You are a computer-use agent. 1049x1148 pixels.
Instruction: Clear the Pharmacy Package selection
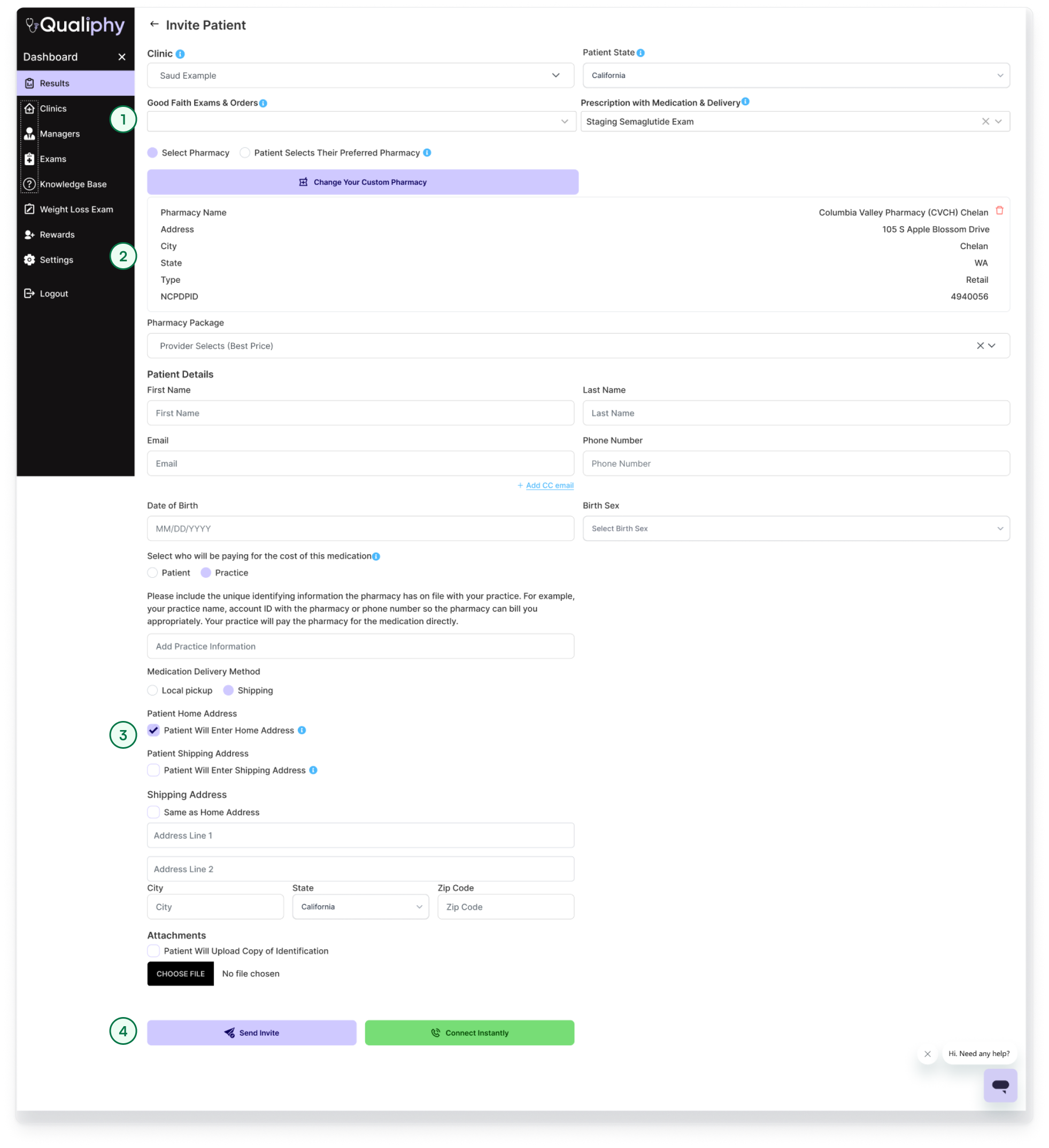click(980, 346)
